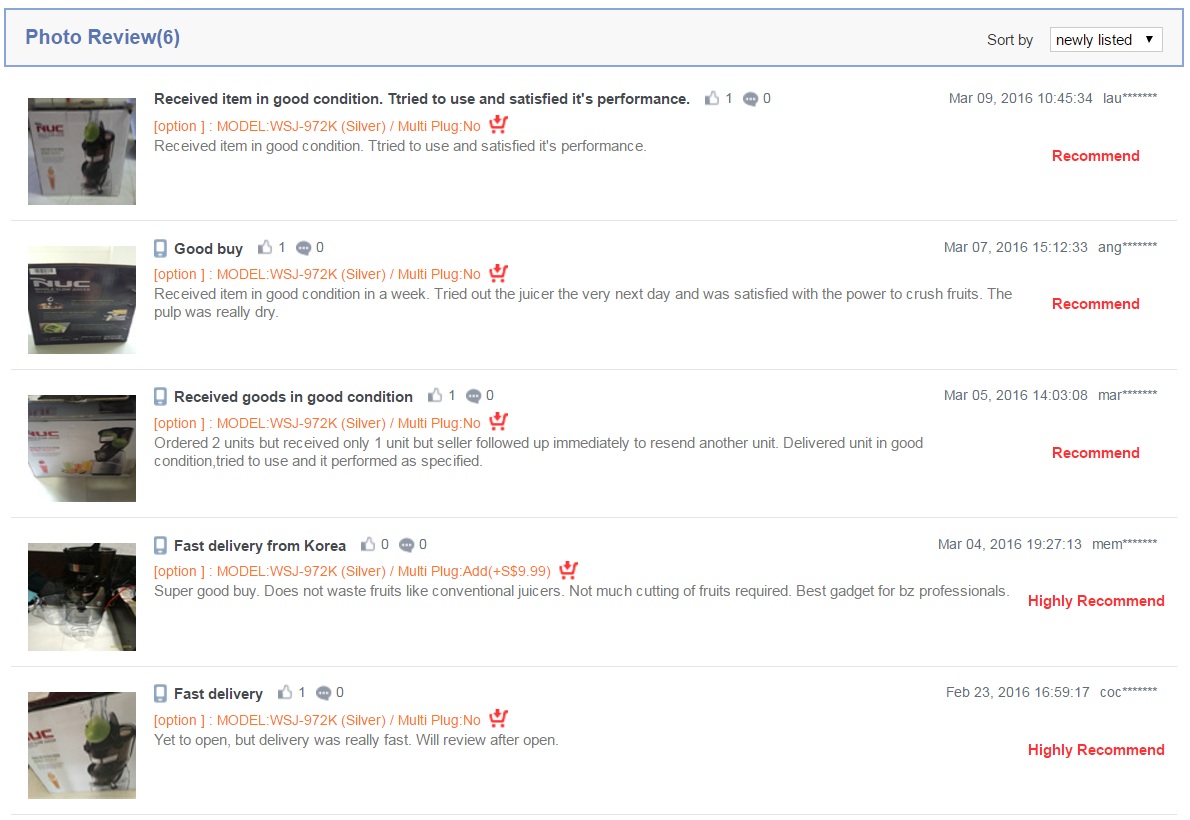Open the 'newly listed' sort dropdown

pos(1106,39)
